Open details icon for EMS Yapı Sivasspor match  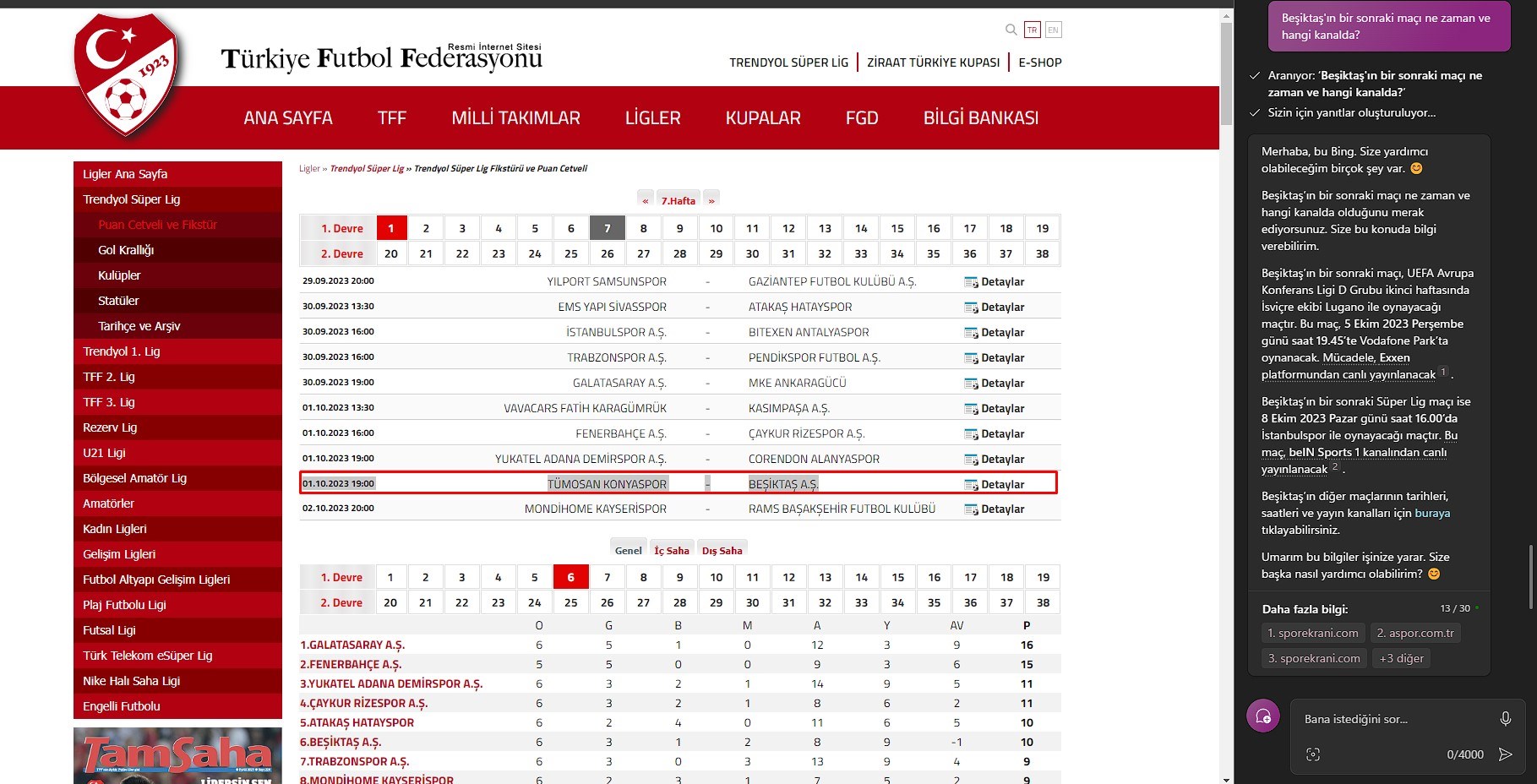971,308
